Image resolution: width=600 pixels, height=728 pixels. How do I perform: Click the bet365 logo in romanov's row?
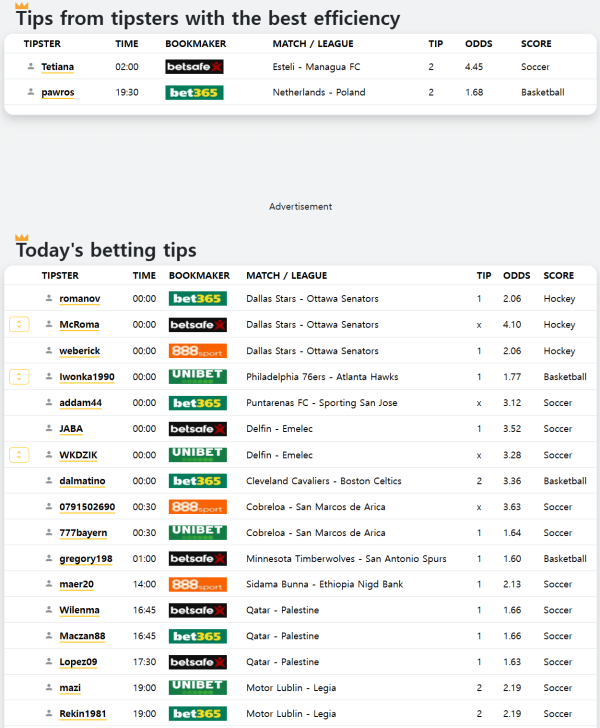(197, 299)
